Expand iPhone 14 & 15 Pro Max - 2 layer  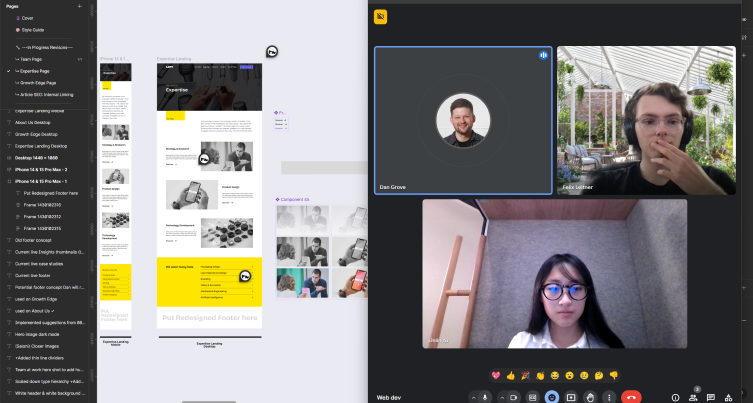pos(9,170)
